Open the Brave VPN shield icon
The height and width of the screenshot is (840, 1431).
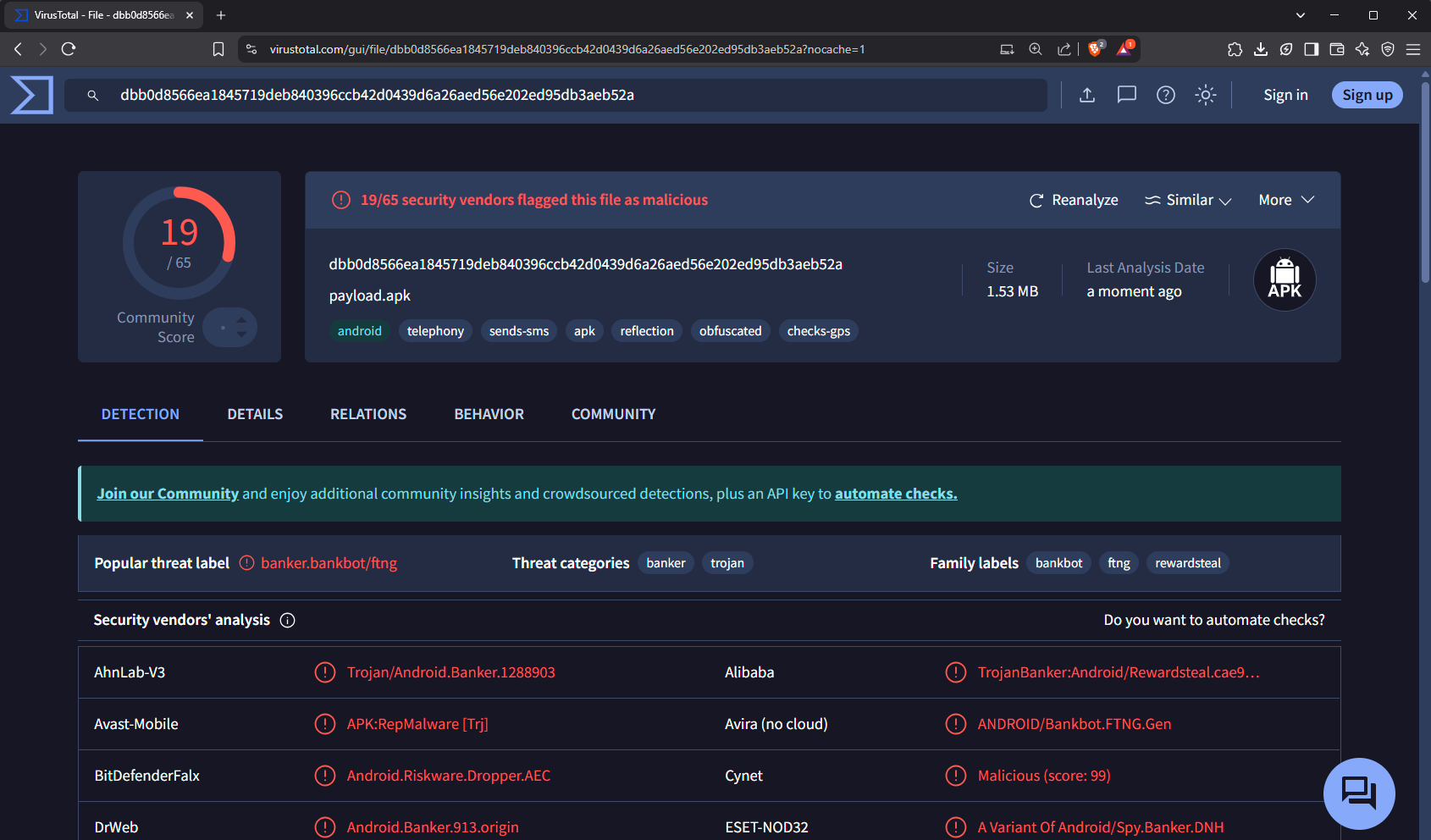click(1388, 49)
